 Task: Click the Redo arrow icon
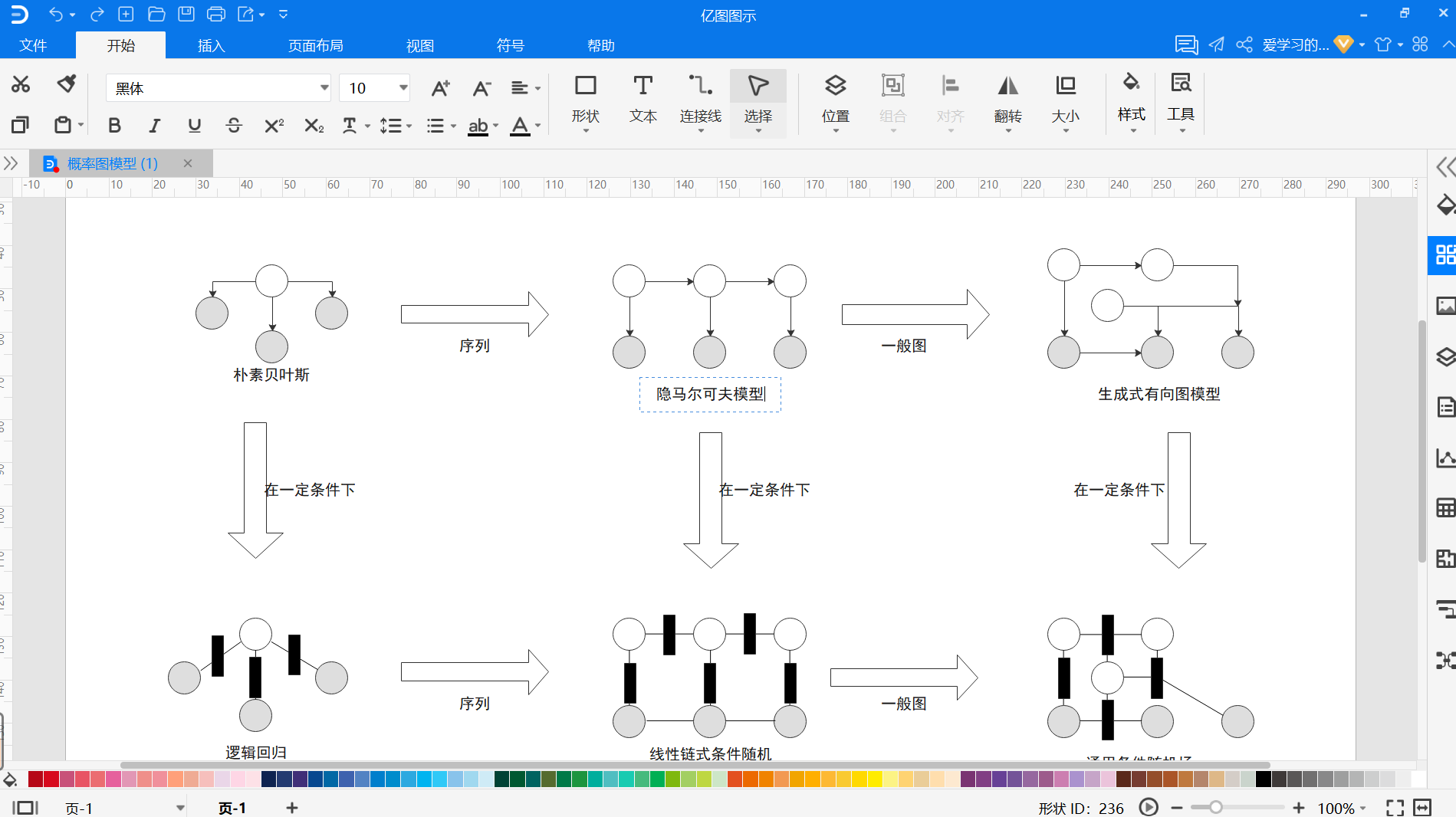coord(97,14)
